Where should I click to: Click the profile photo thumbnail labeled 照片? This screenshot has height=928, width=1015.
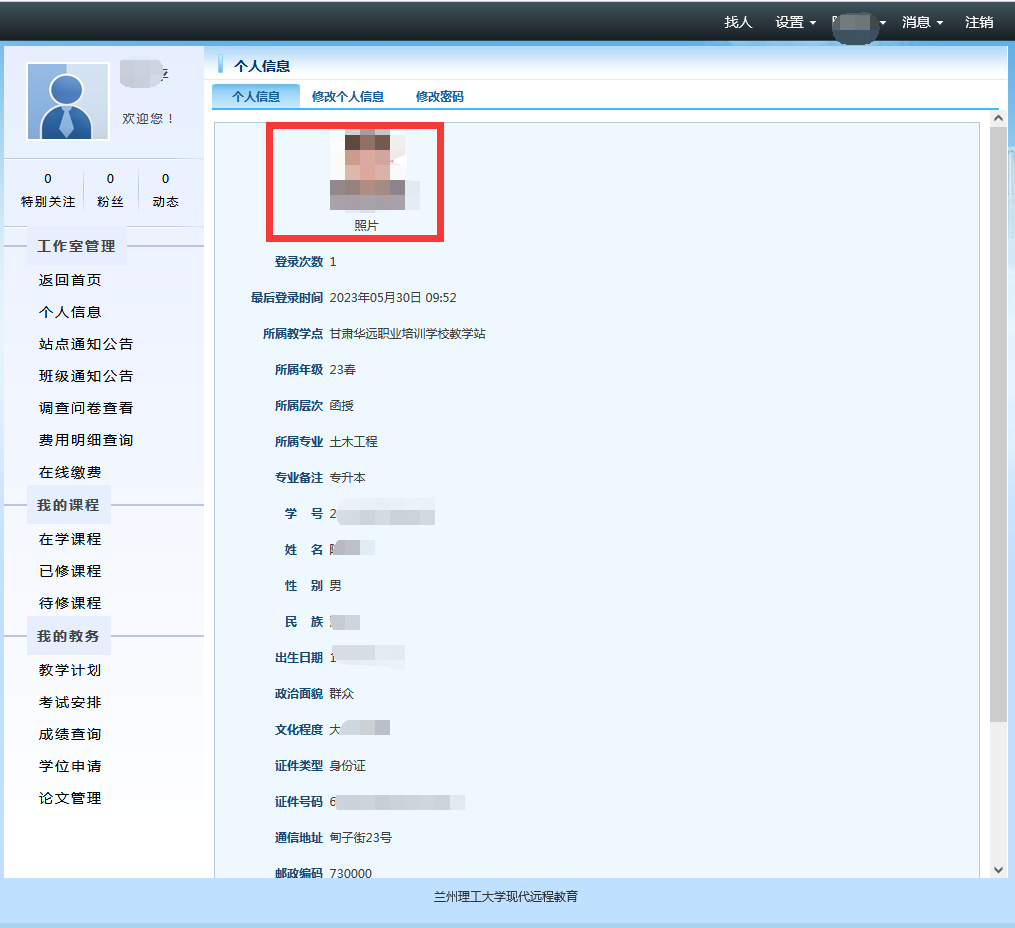pyautogui.click(x=368, y=170)
